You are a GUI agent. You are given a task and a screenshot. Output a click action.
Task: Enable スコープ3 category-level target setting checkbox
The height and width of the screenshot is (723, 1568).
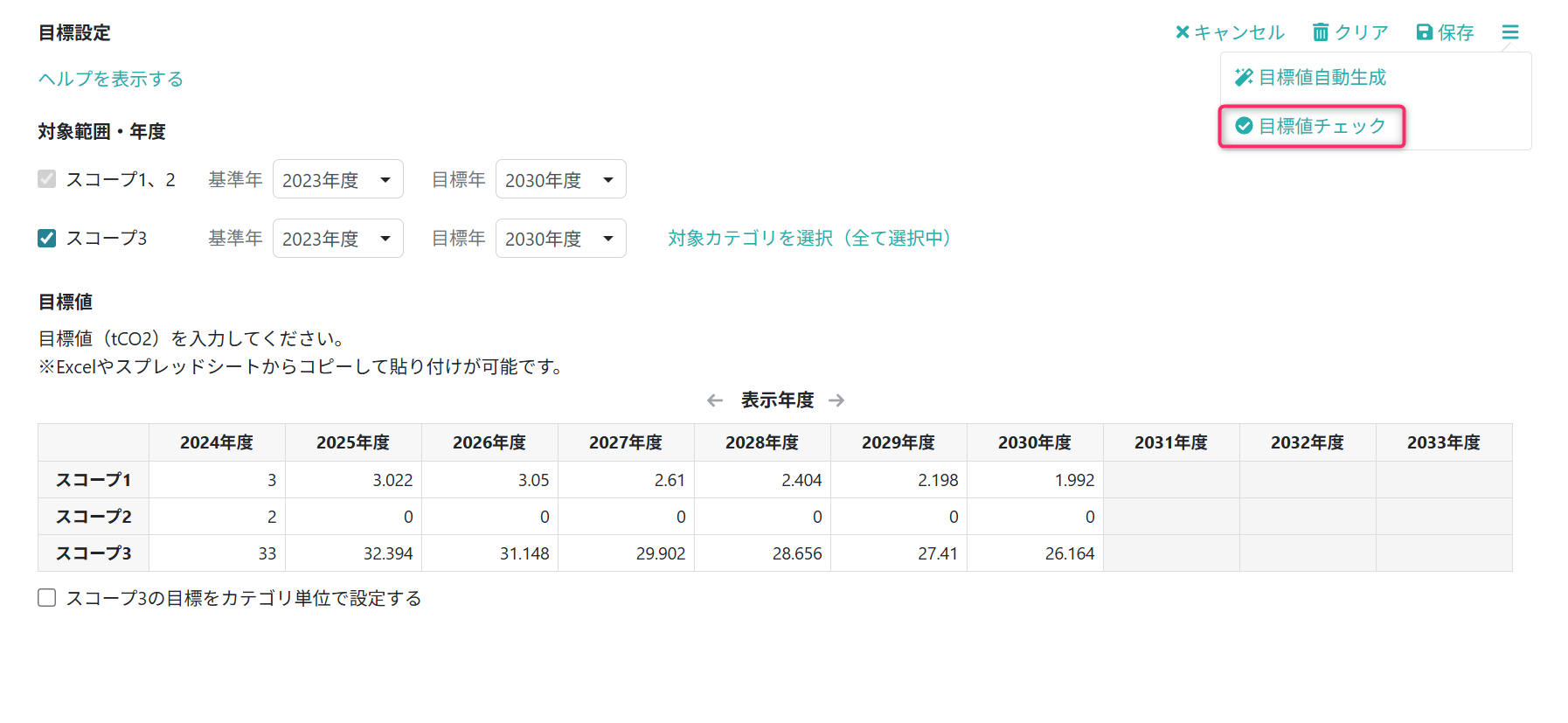coord(47,598)
